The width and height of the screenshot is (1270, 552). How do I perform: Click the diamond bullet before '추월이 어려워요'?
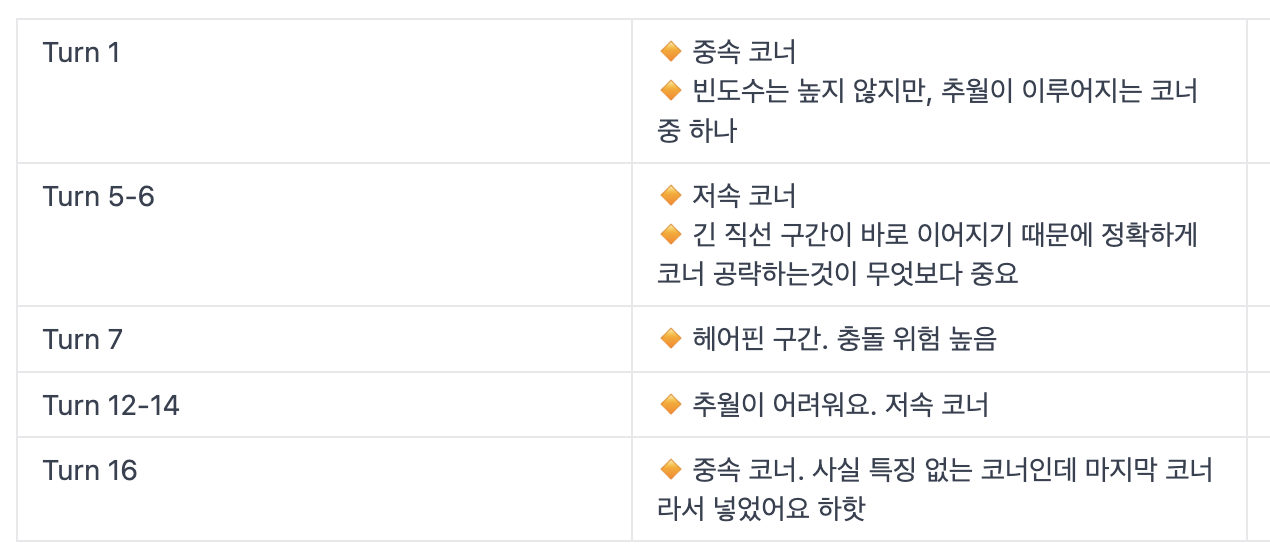click(x=670, y=405)
